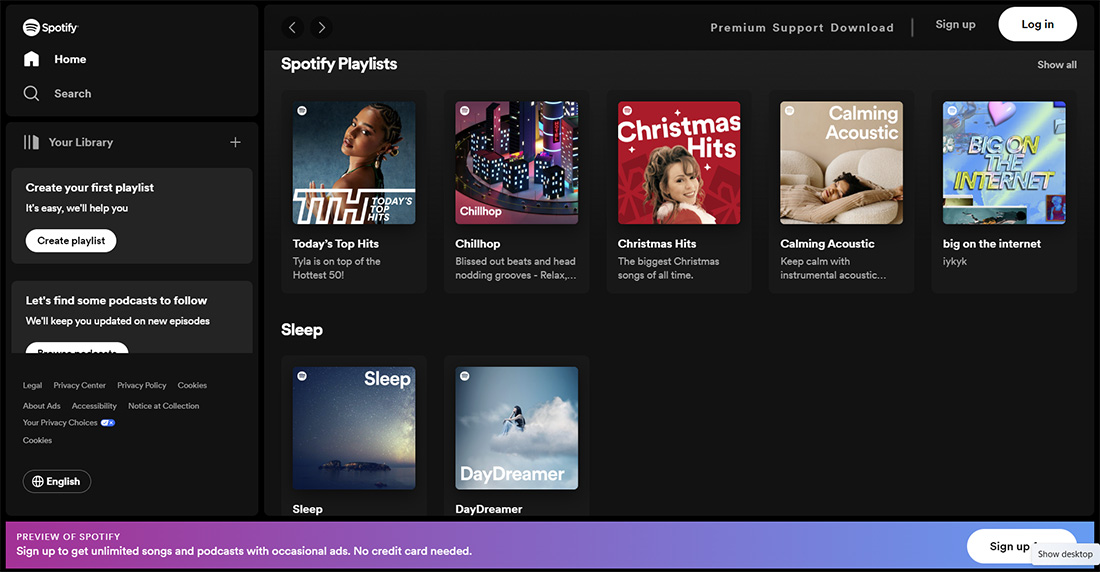Open the DayDreamer playlist cover
1100x572 pixels.
click(x=516, y=428)
